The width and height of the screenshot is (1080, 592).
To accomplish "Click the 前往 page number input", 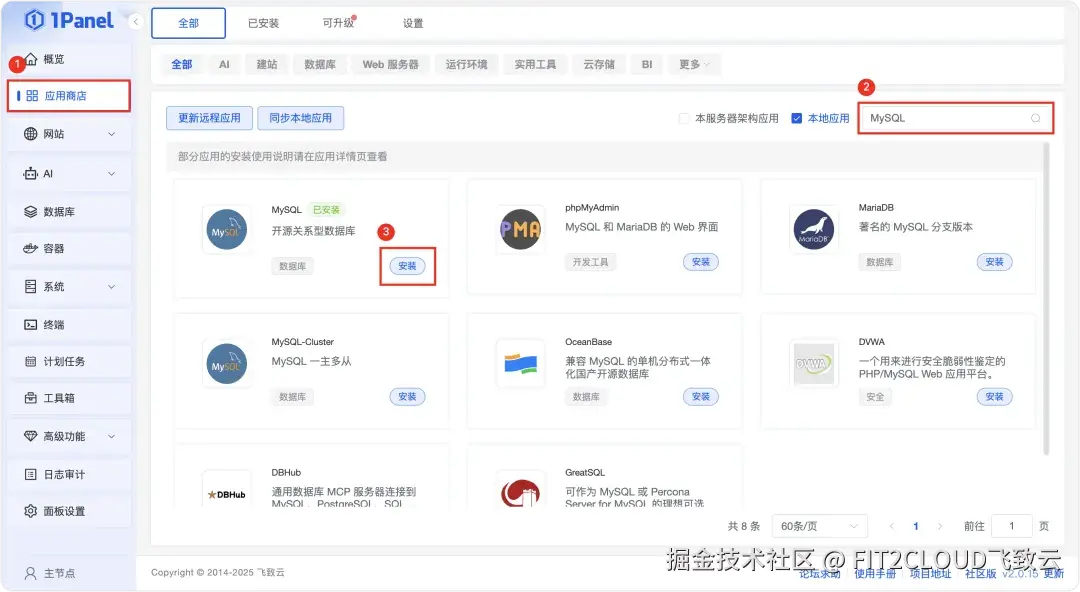I will [x=1011, y=526].
